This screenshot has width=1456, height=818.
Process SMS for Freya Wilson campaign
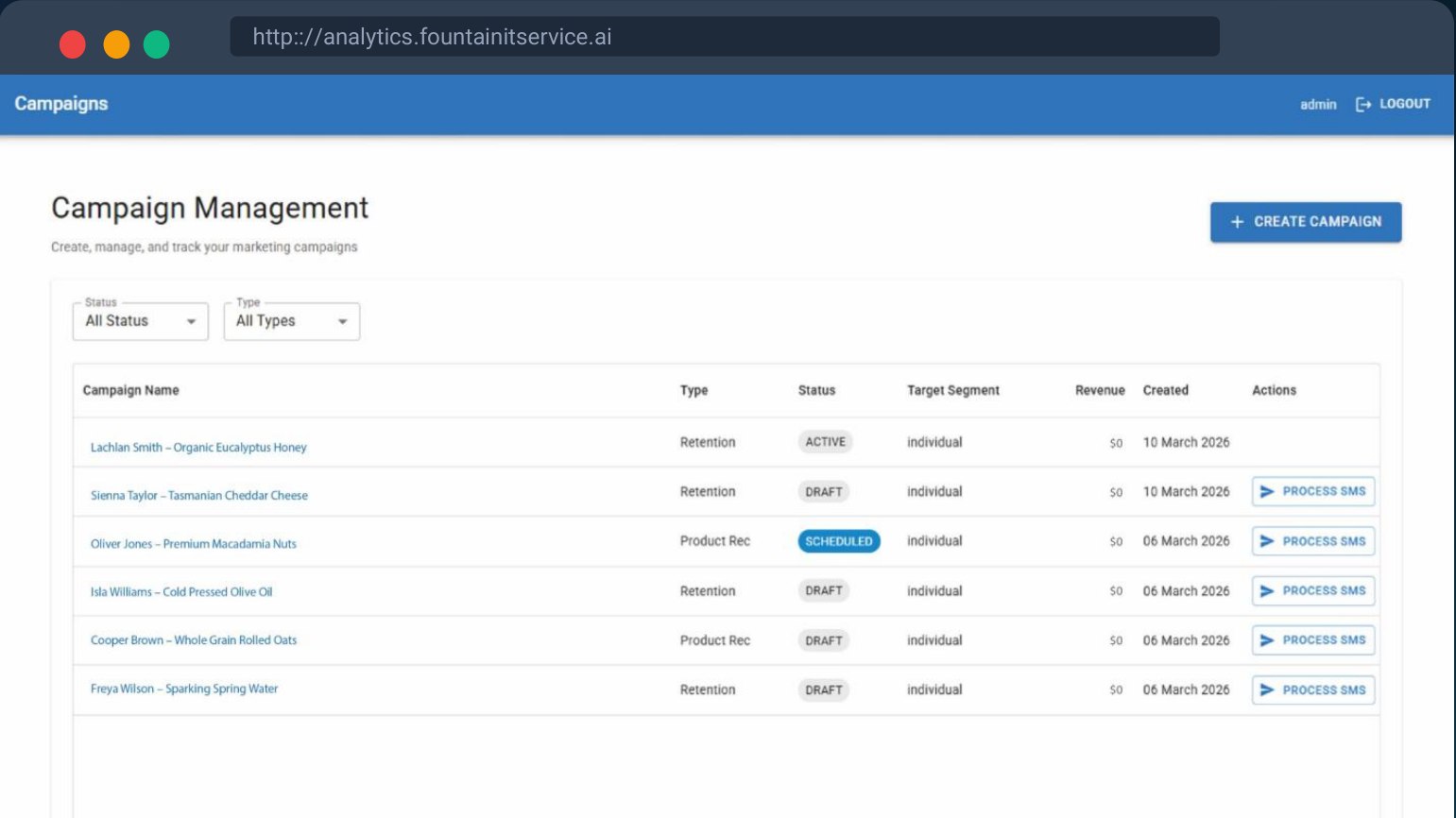(x=1313, y=690)
